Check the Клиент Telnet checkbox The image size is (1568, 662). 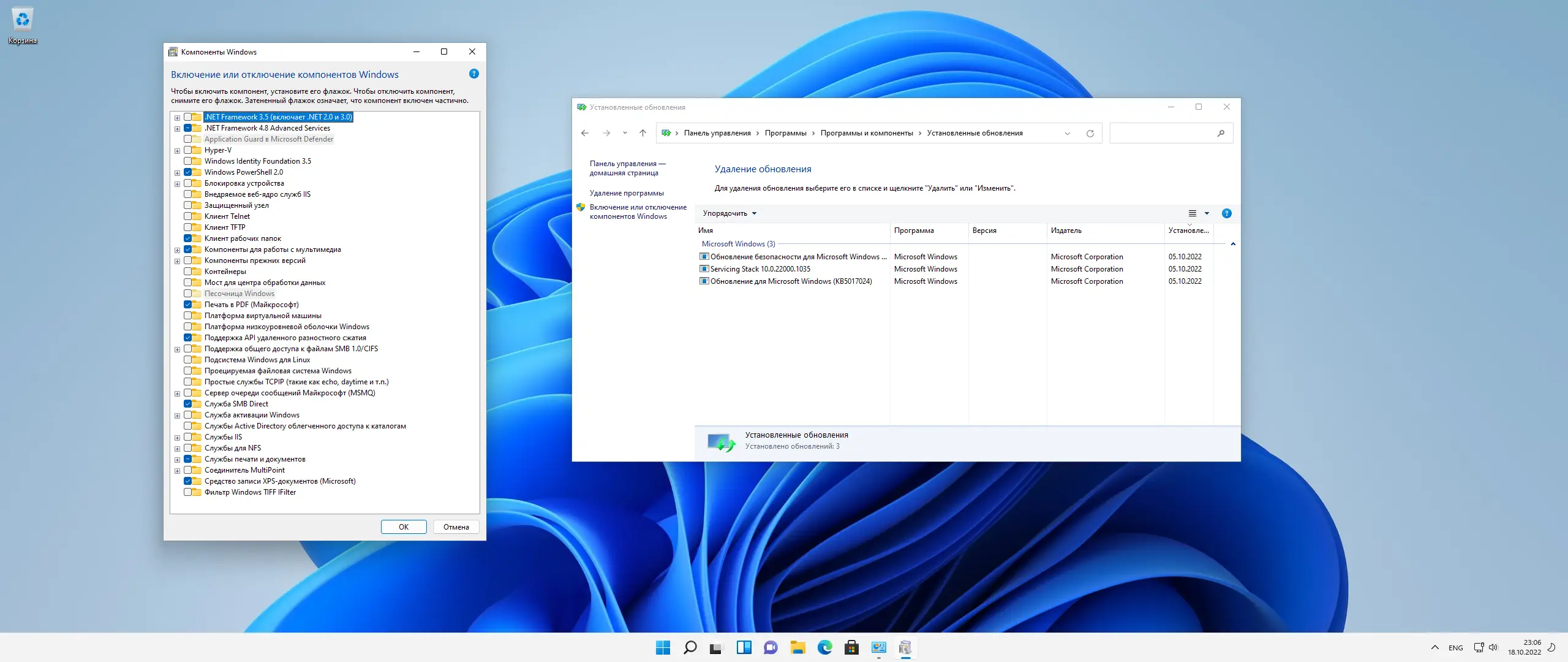click(x=188, y=216)
